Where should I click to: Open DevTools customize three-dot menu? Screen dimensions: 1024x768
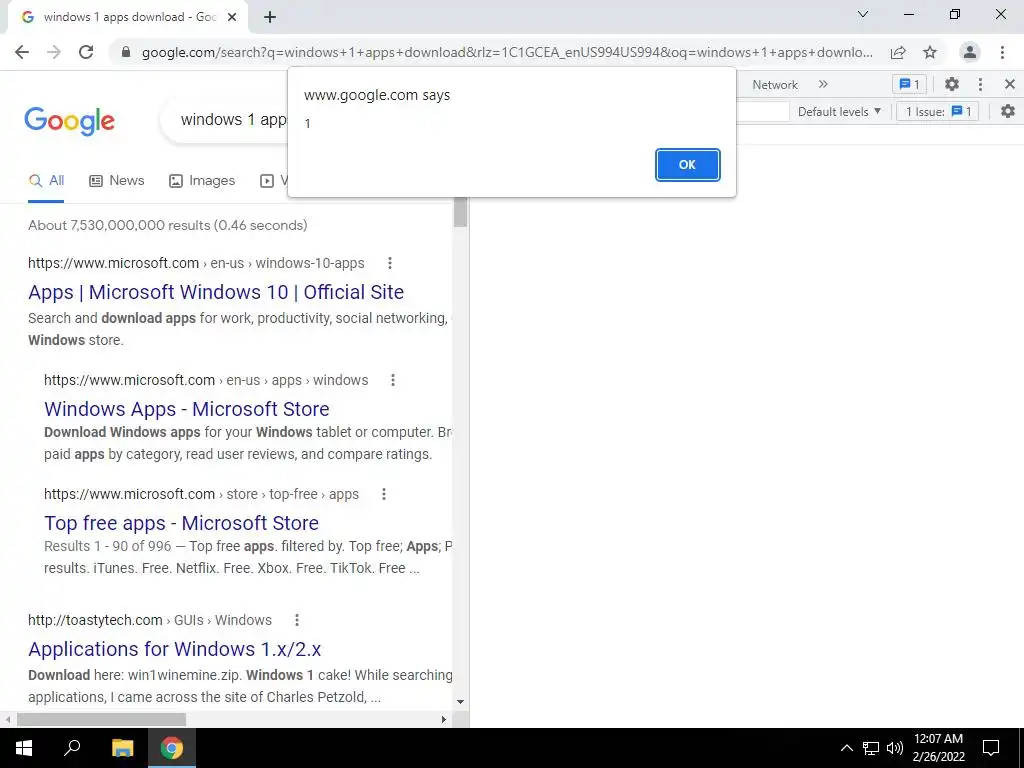point(980,84)
